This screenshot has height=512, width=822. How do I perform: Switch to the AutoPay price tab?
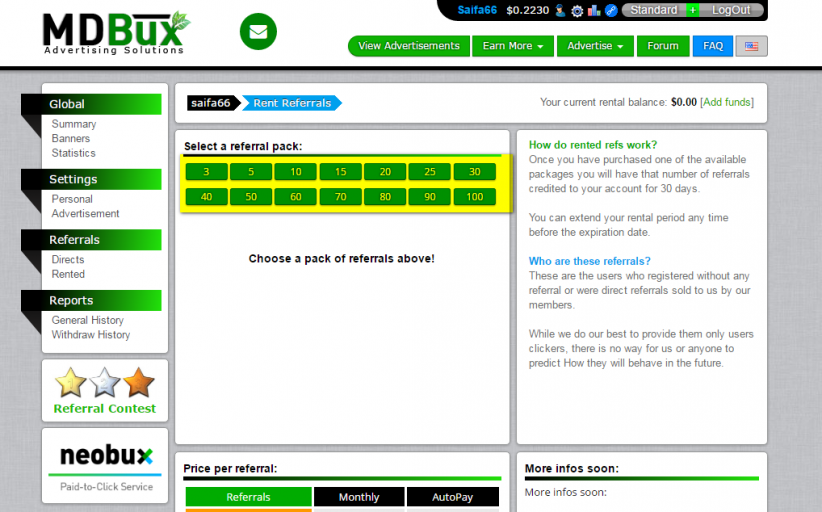click(452, 497)
